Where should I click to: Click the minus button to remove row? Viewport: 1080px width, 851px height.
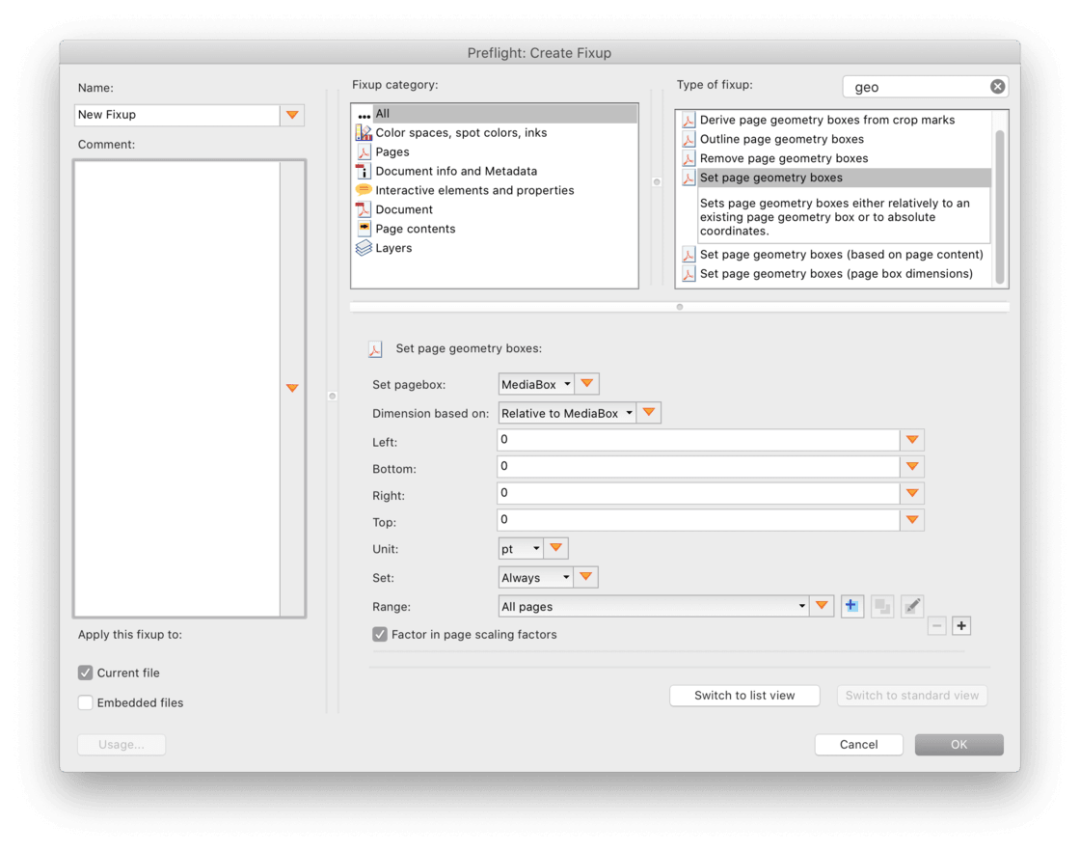point(937,626)
